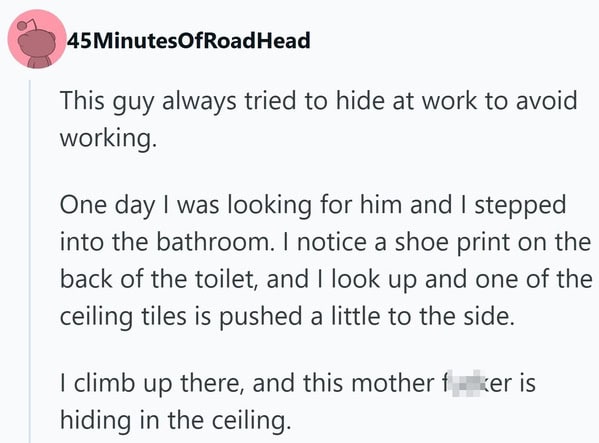Click the paragraph starting "This guy always"
This screenshot has height=443, width=599.
[318, 119]
